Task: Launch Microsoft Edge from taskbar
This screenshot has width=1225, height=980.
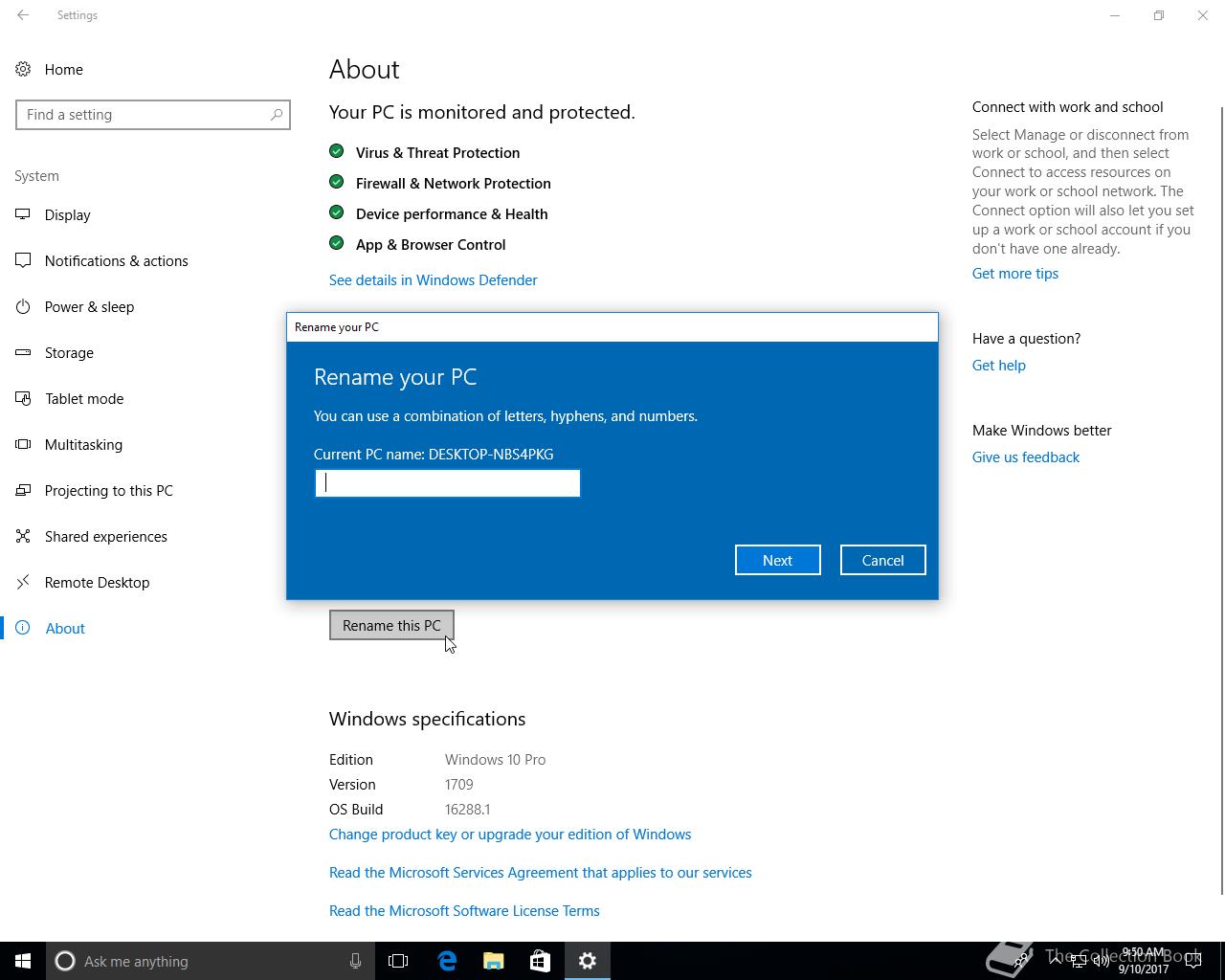Action: tap(447, 961)
